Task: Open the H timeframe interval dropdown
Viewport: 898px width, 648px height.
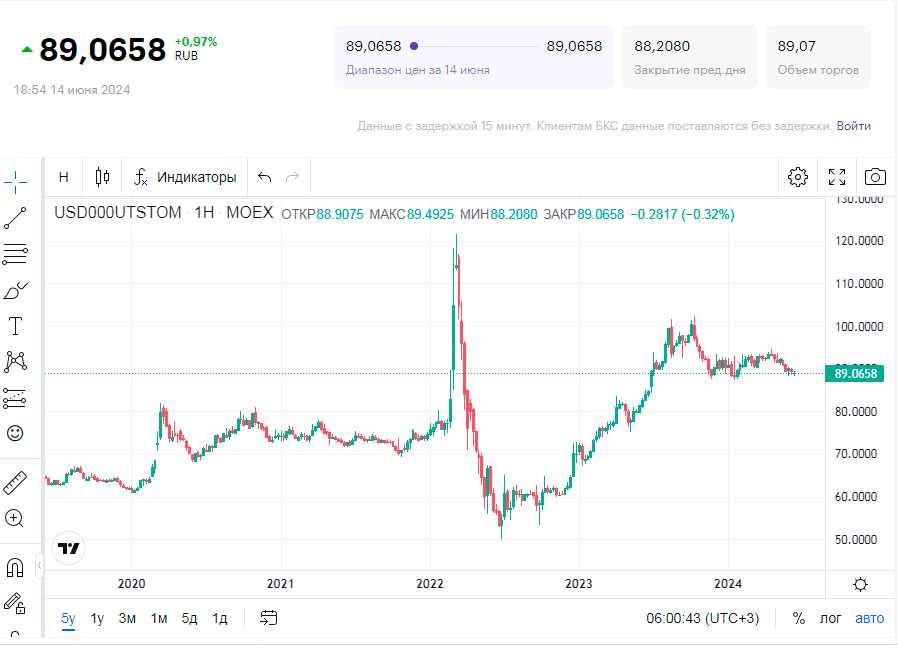Action: [64, 177]
